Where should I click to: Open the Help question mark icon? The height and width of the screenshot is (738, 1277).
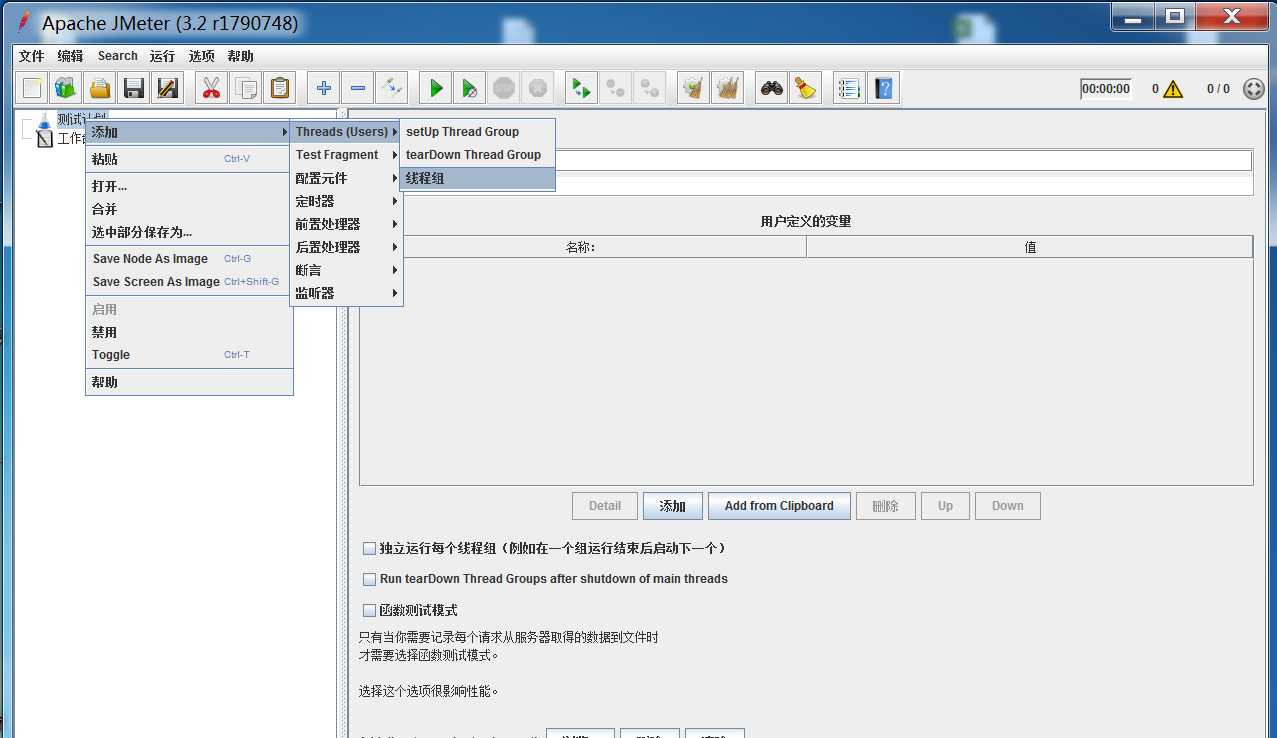pyautogui.click(x=883, y=88)
